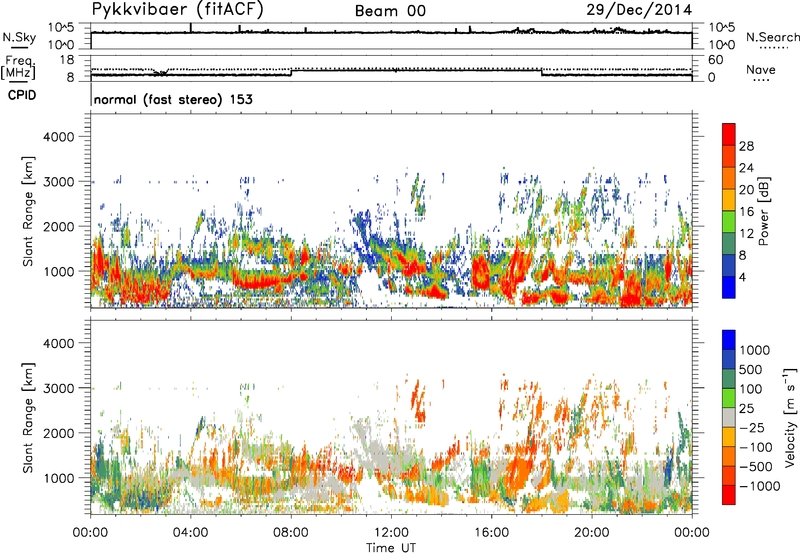
Task: Click the "N.Search" legend label
Action: (x=772, y=37)
